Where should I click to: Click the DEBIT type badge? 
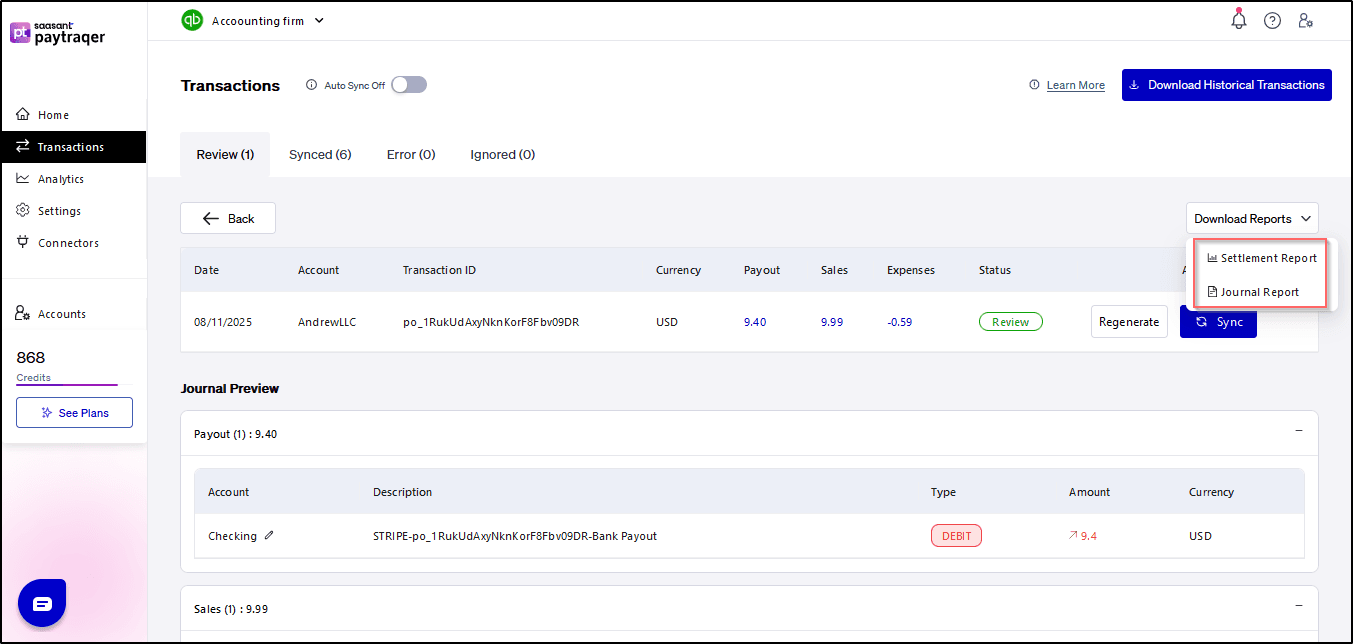coord(957,536)
